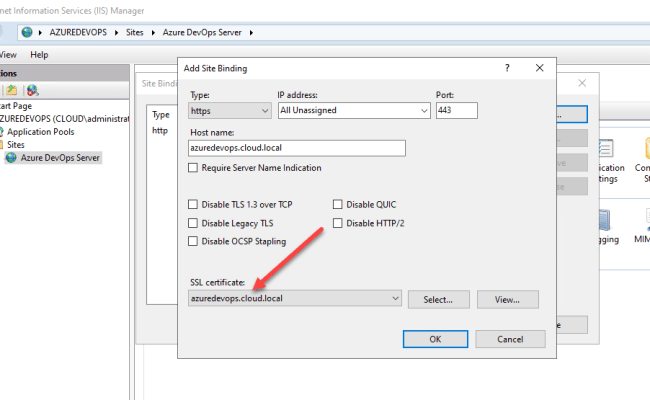Check Disable OCSP Stapling
The image size is (650, 400).
tap(193, 241)
